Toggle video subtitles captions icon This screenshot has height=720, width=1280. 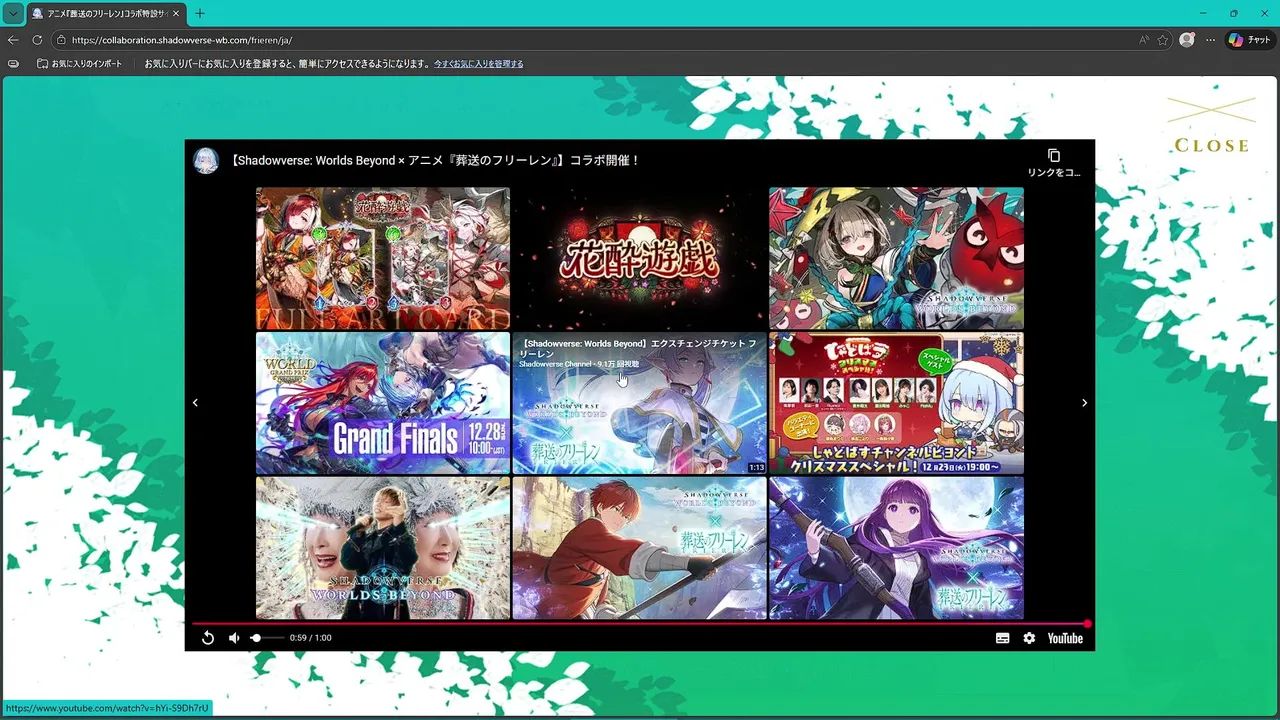click(1002, 638)
